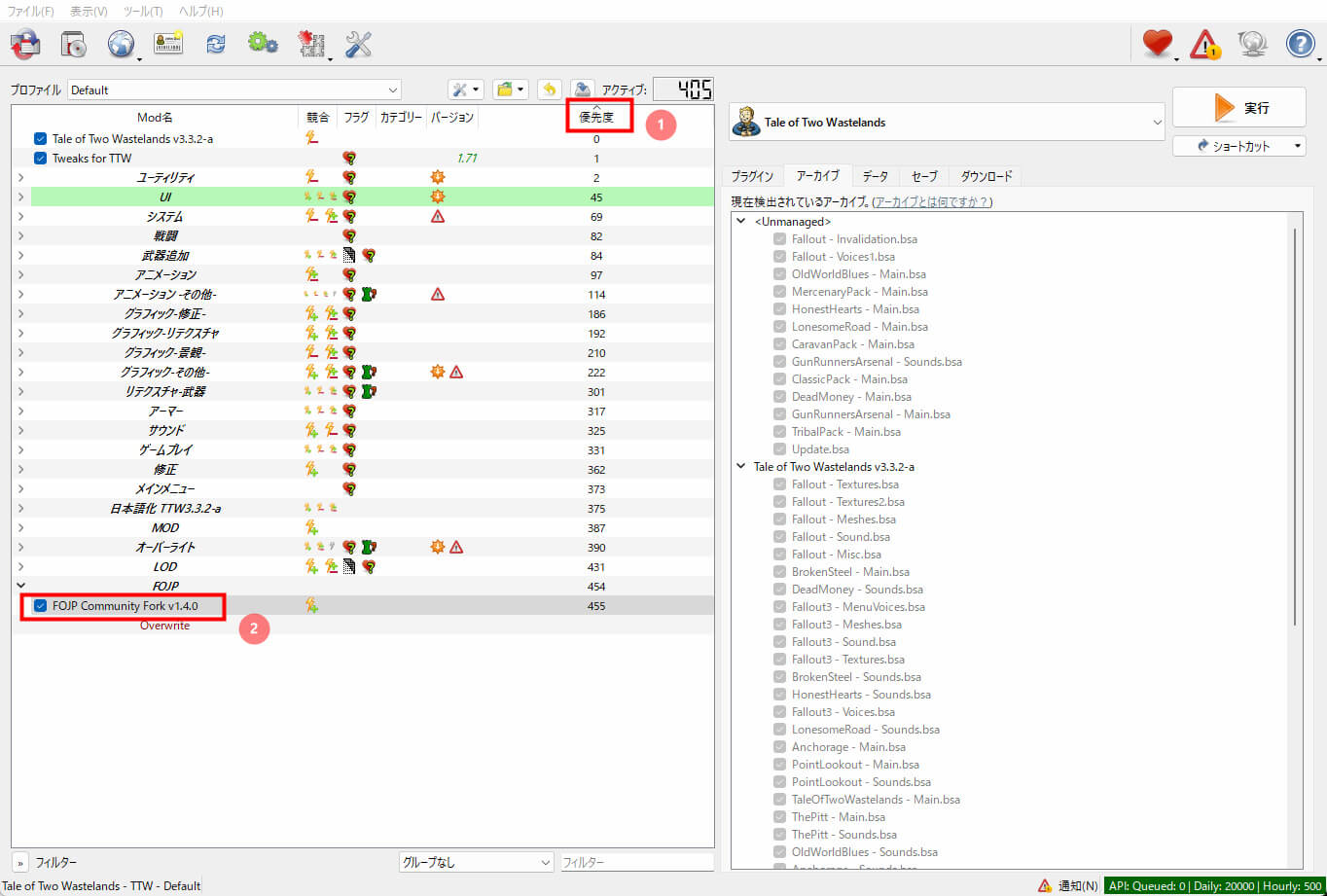
Task: Open settings wrench and screwdriver icon
Action: 358,44
